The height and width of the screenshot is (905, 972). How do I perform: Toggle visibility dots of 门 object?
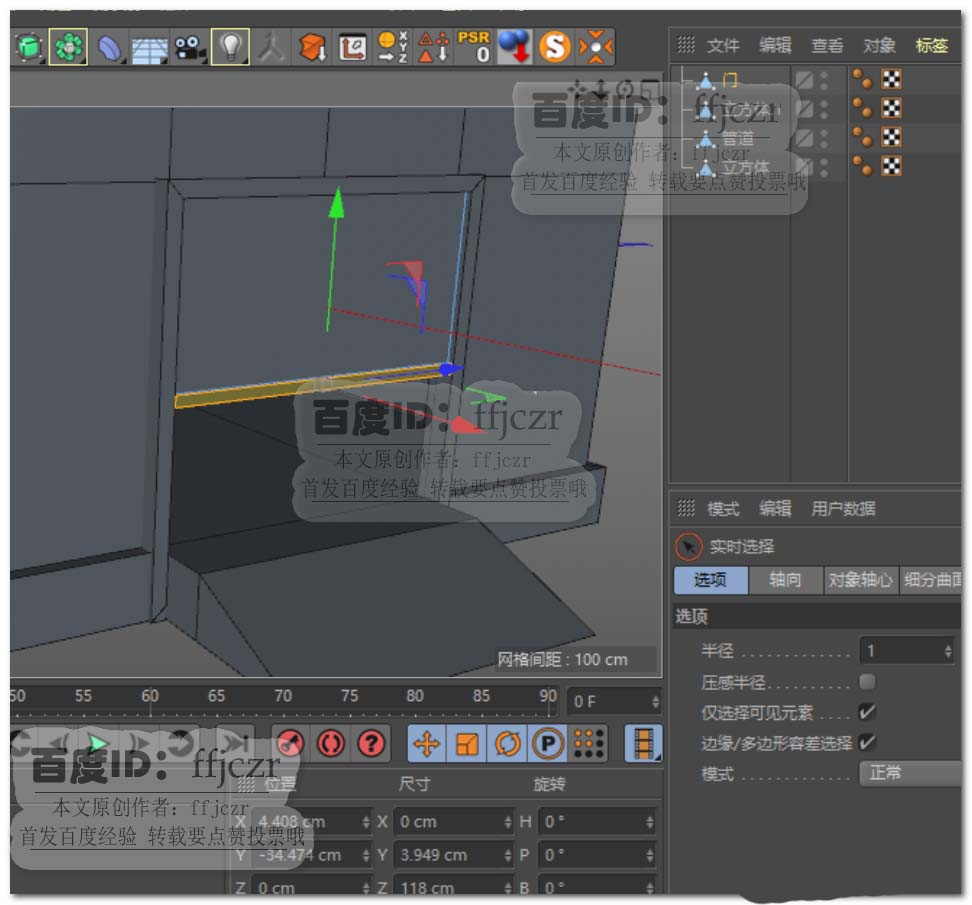point(824,79)
